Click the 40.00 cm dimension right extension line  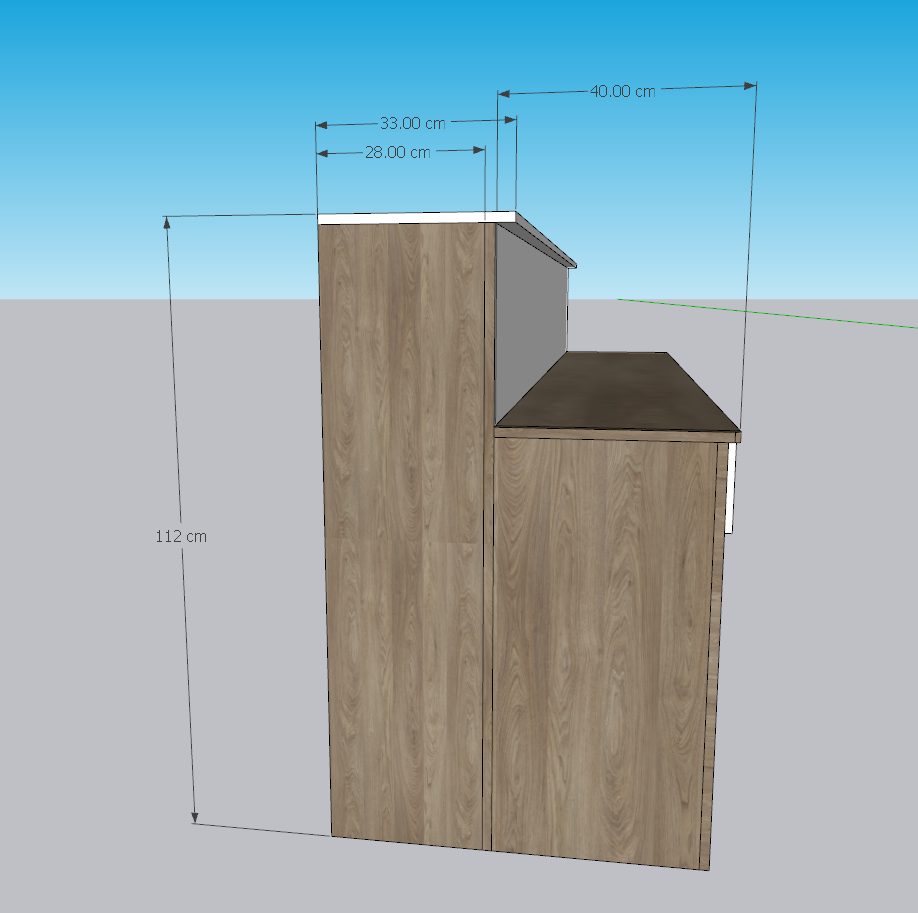[749, 250]
